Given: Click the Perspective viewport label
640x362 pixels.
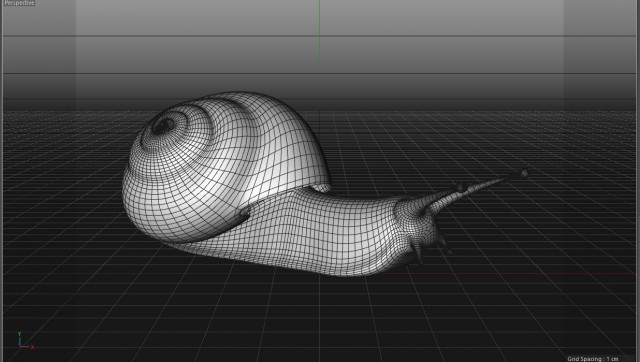Looking at the screenshot, I should point(19,3).
